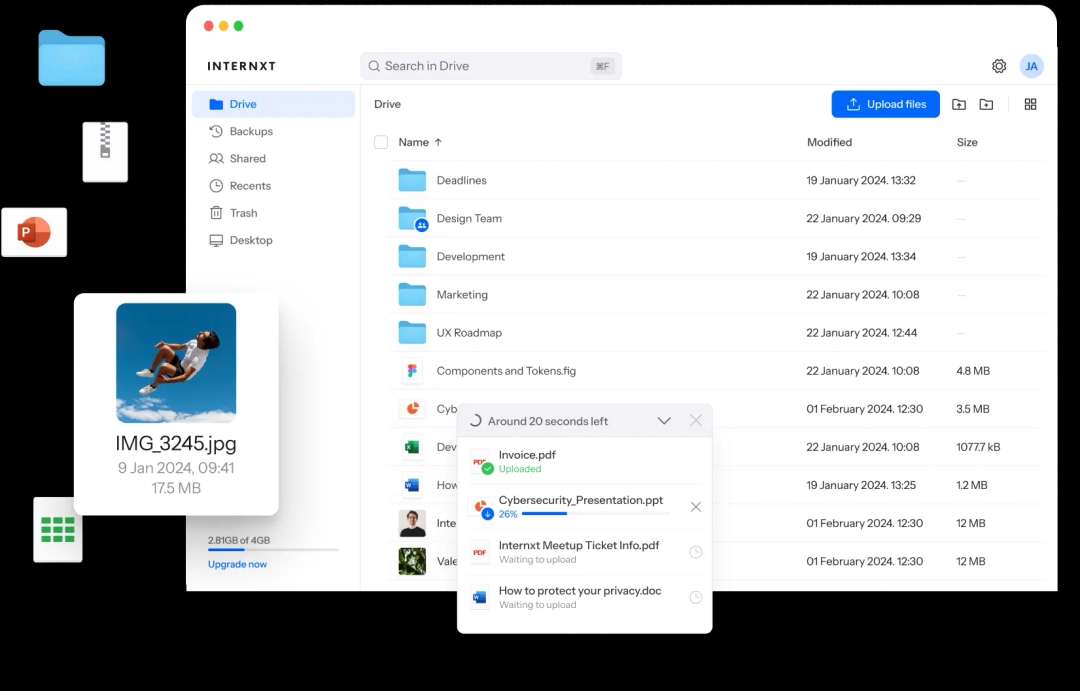
Task: Open the IMG_3245.jpg thumbnail preview
Action: [176, 363]
